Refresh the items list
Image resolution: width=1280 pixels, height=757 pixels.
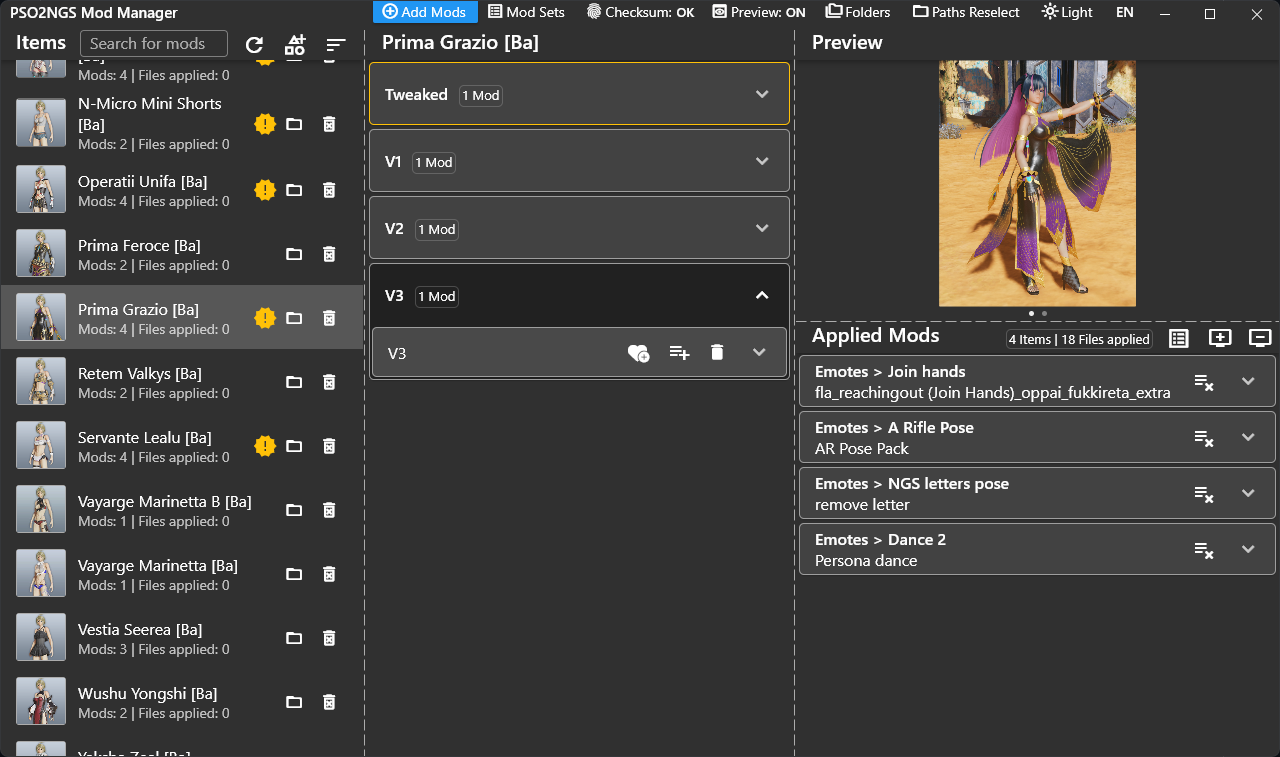(x=255, y=44)
